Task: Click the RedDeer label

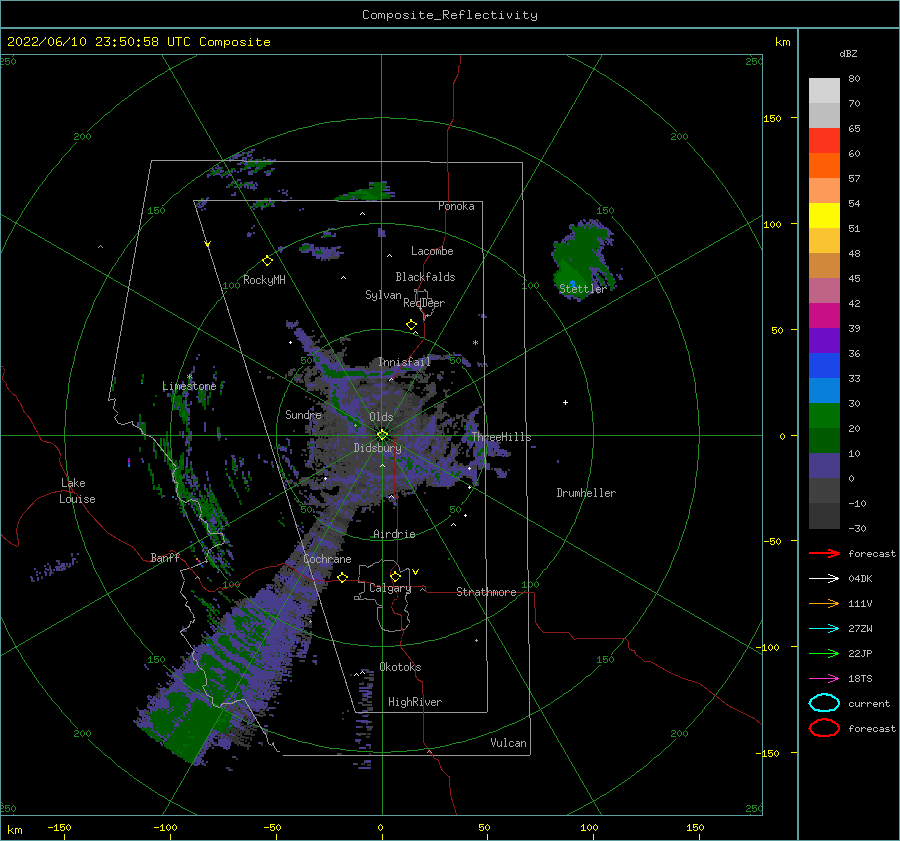Action: [x=424, y=303]
